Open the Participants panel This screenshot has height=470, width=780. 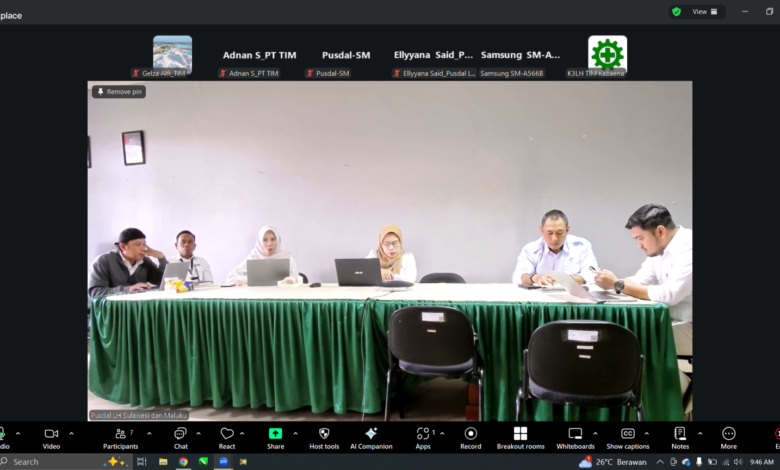121,436
